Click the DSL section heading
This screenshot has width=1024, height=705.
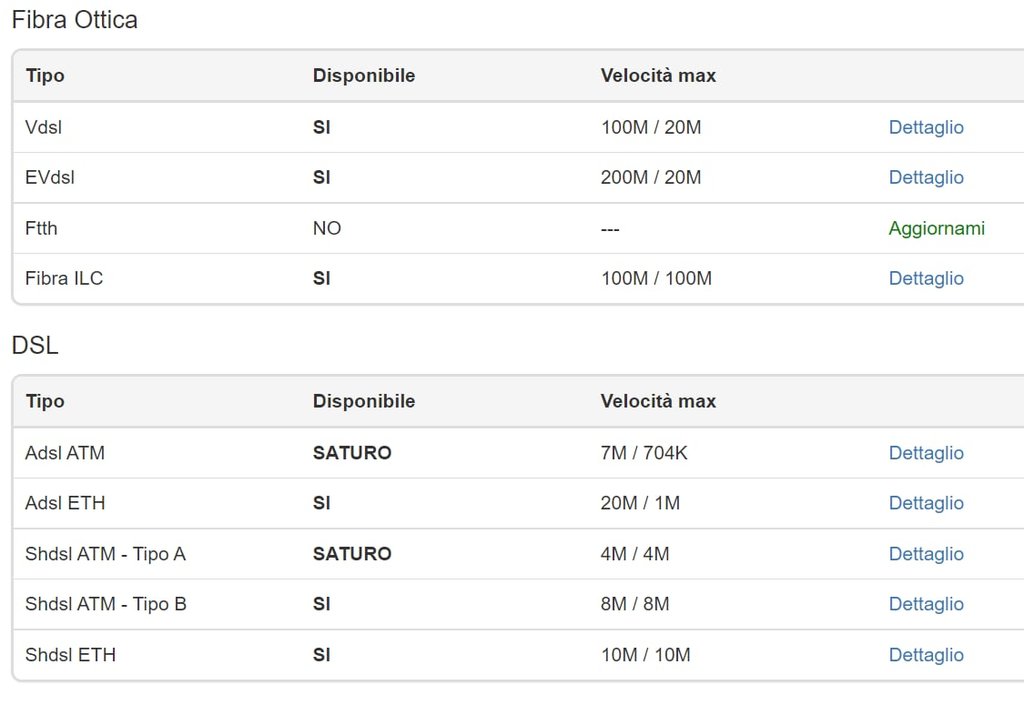coord(35,346)
